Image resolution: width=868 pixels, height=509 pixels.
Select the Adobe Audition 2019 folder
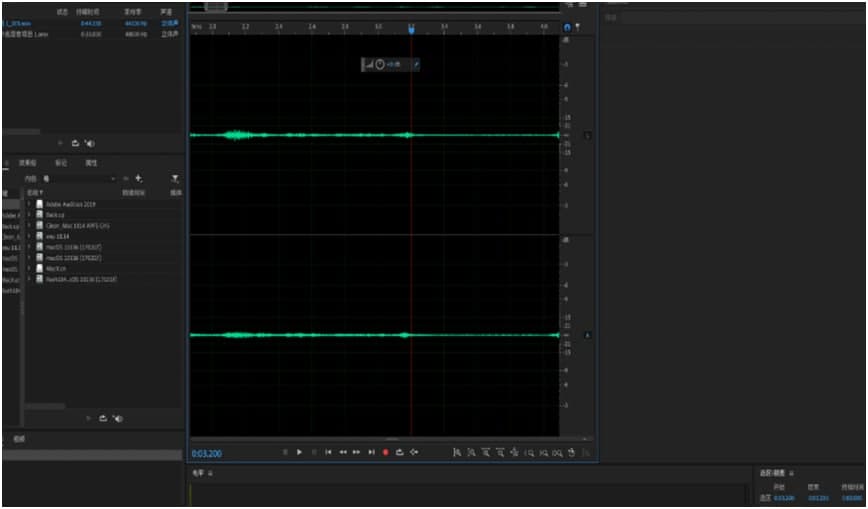tap(71, 204)
